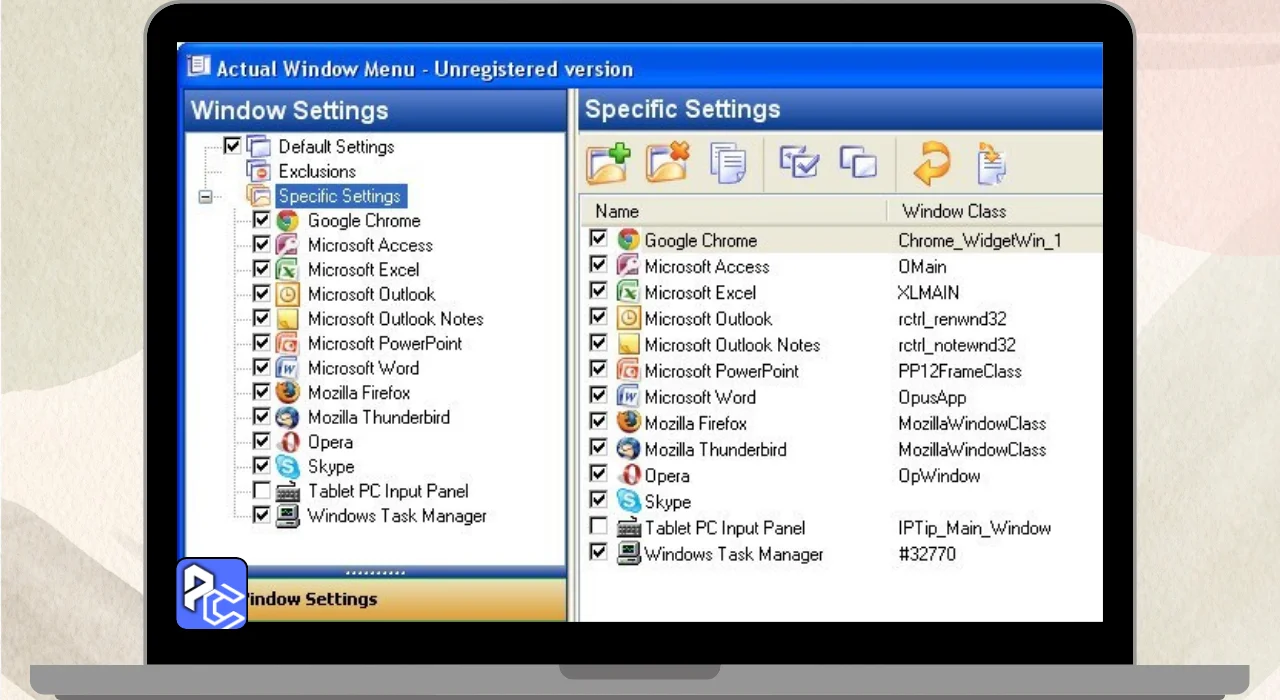
Task: Click the document with orange arrow toolbar icon
Action: point(991,164)
